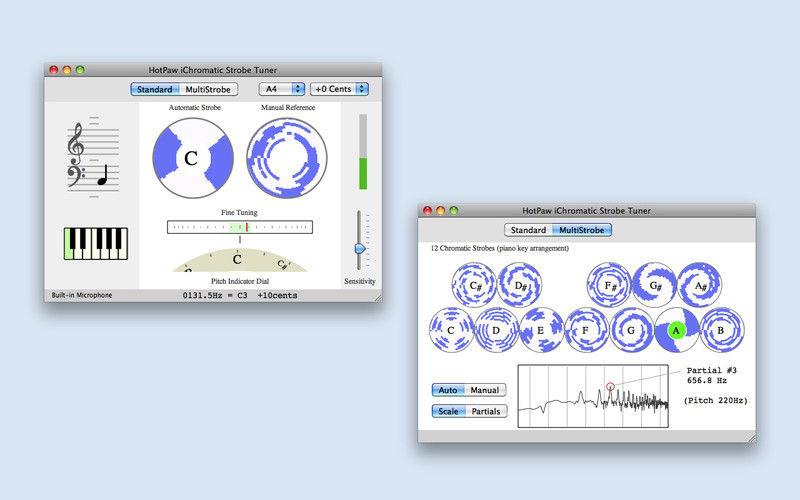Screen dimensions: 800x500
Task: Click the red circled partial marker
Action: pos(610,386)
